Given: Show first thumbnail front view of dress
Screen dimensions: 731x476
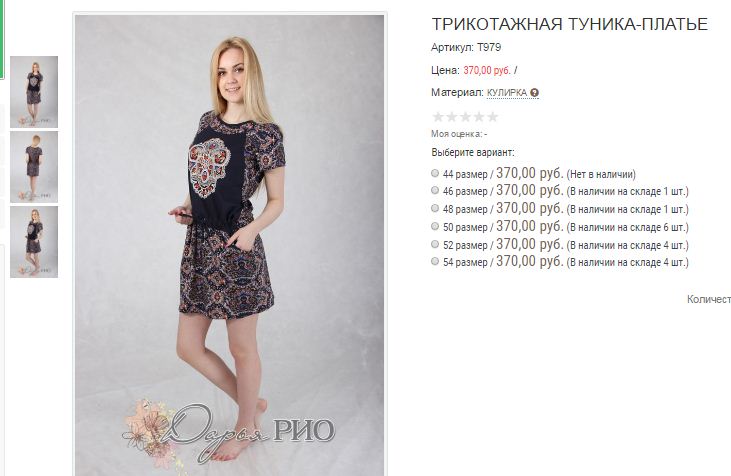Looking at the screenshot, I should 34,91.
